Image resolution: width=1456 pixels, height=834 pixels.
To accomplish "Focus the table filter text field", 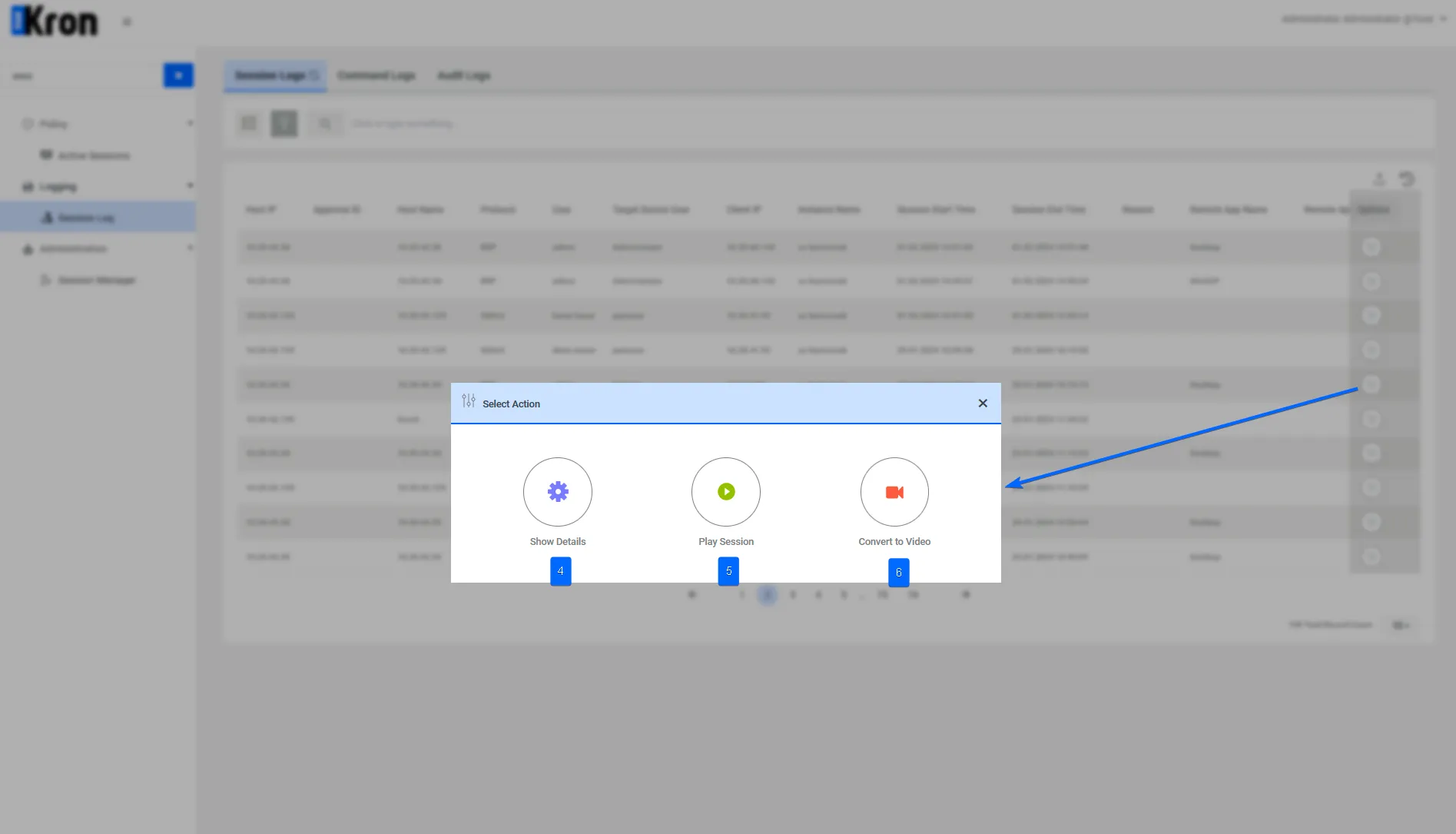I will pos(884,123).
